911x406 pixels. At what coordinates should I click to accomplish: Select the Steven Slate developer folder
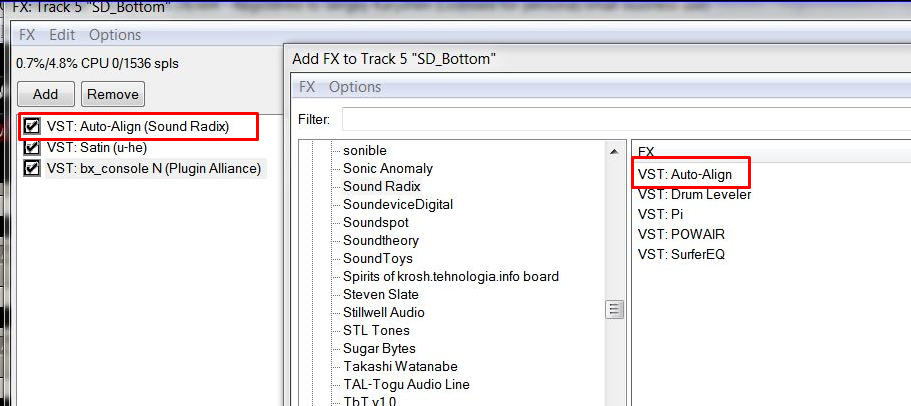tap(380, 294)
